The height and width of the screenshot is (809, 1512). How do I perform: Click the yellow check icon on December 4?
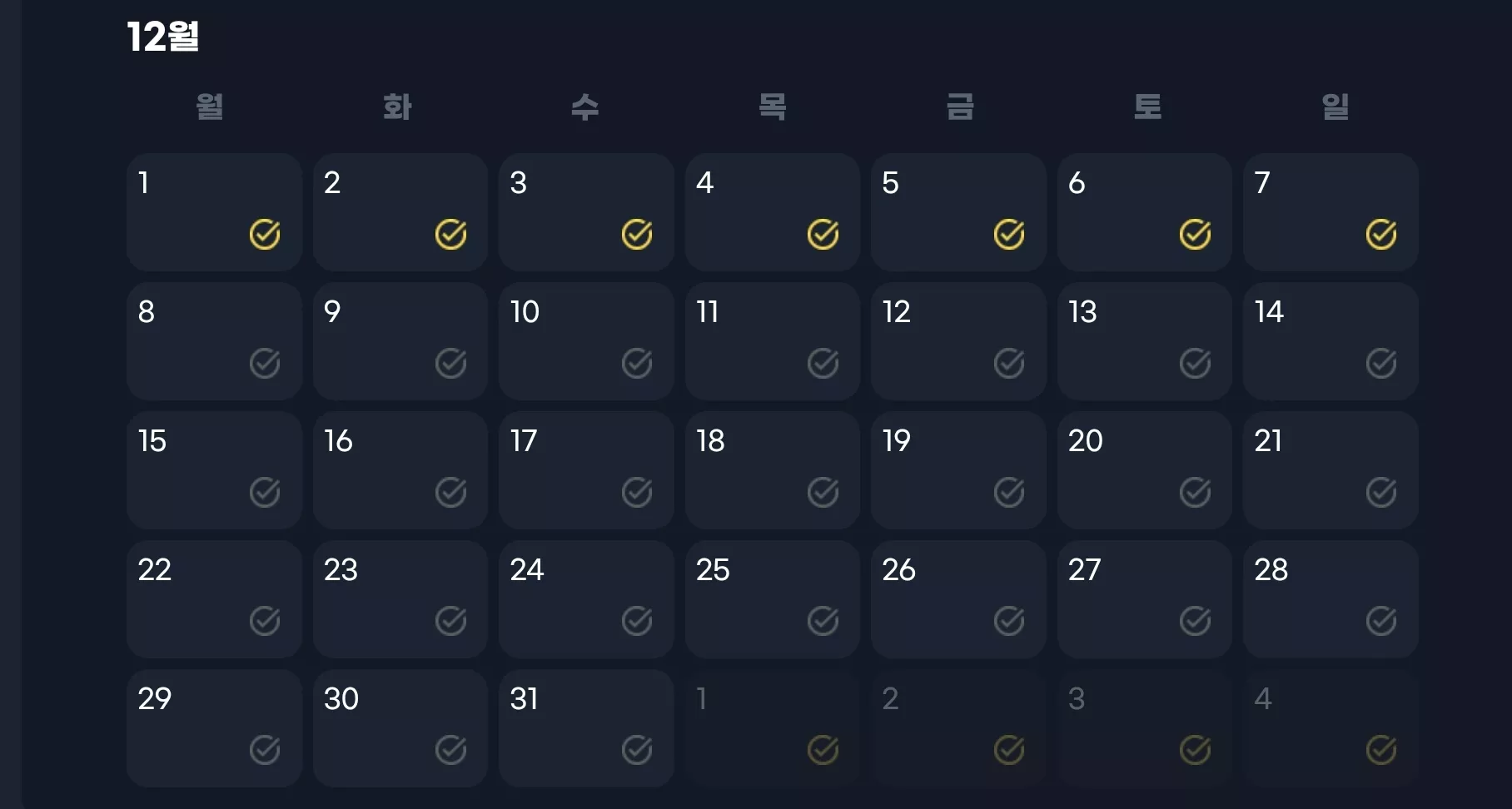click(823, 235)
